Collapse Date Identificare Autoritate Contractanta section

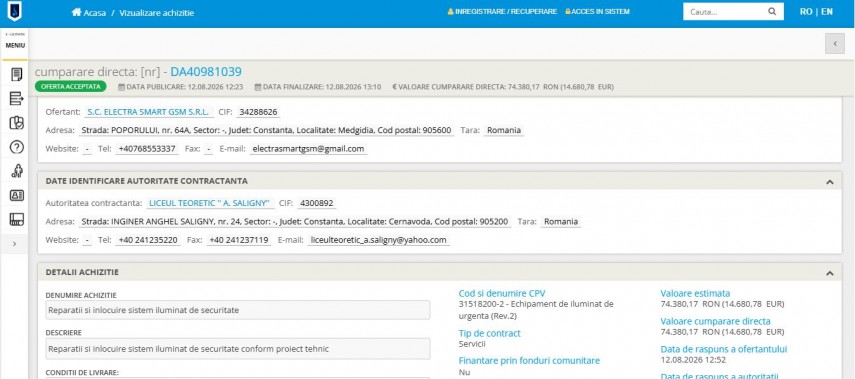point(829,182)
